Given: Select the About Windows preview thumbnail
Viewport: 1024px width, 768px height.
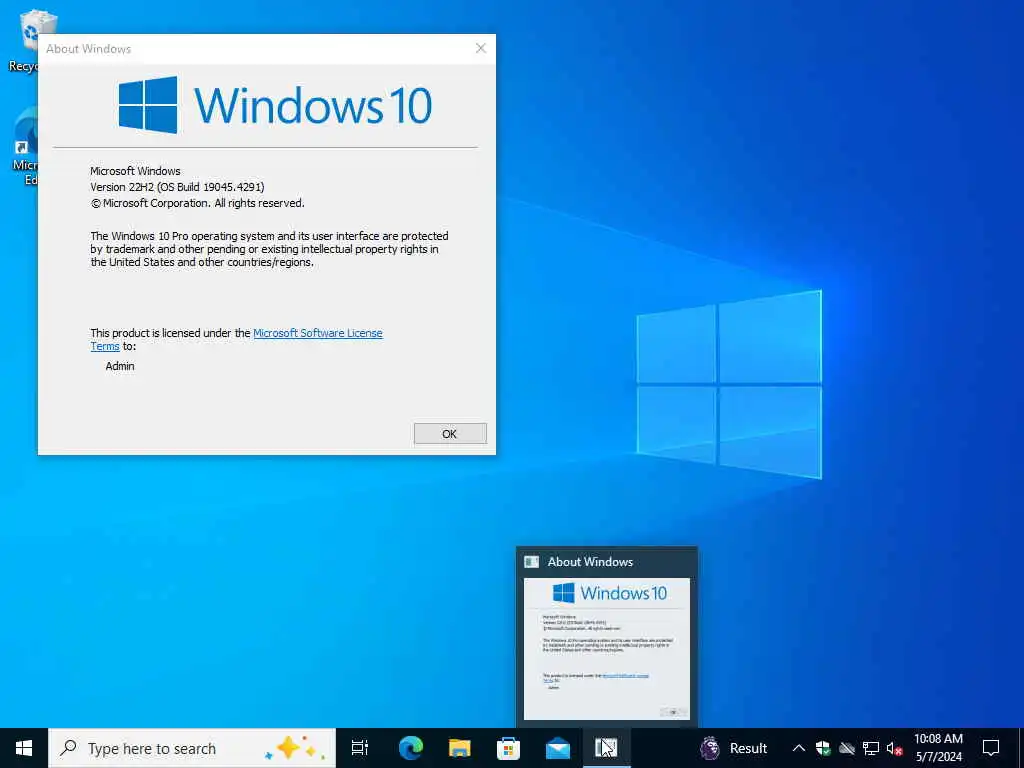Looking at the screenshot, I should tap(607, 648).
